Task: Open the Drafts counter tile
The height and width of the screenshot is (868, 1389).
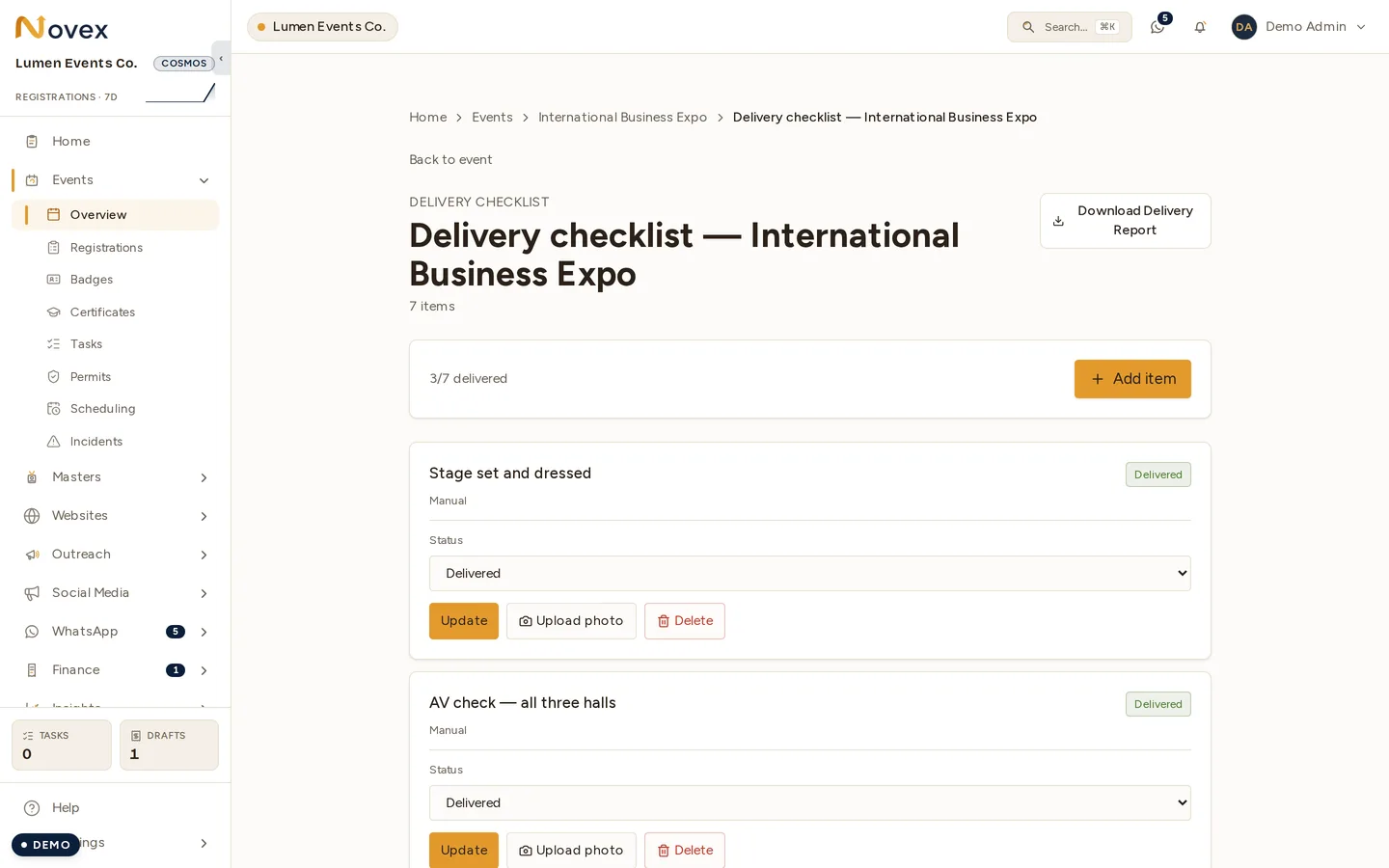Action: pos(169,746)
